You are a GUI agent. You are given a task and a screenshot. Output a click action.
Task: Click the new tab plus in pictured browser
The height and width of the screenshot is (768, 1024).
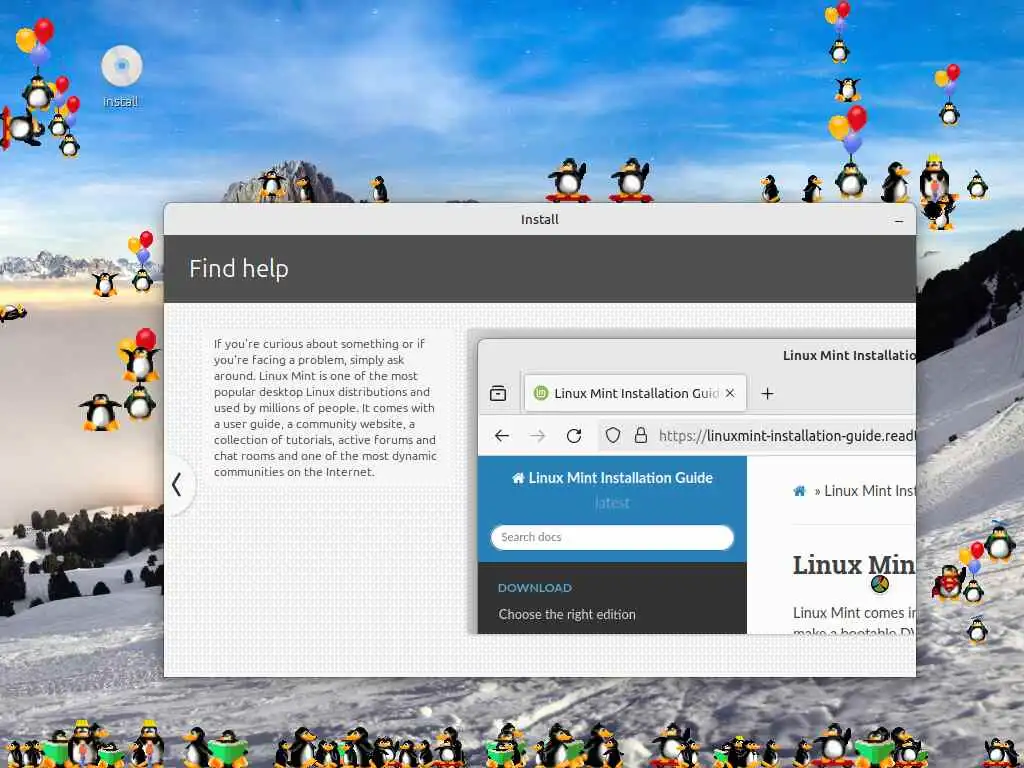(767, 393)
